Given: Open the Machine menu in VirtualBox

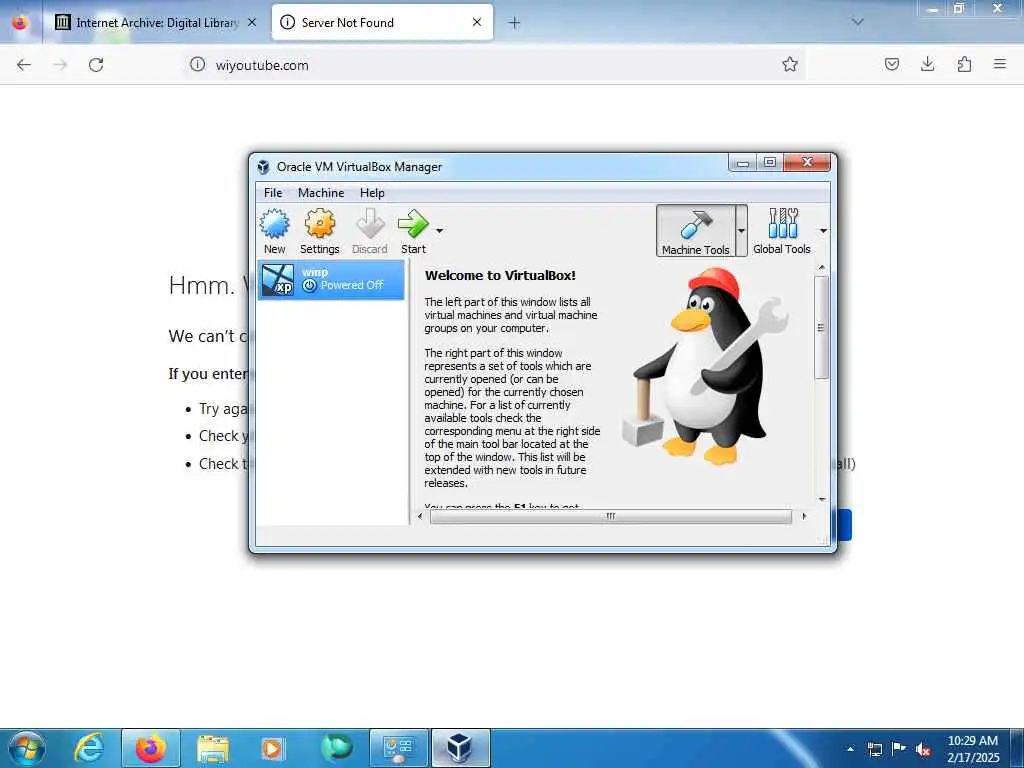Looking at the screenshot, I should (x=321, y=193).
